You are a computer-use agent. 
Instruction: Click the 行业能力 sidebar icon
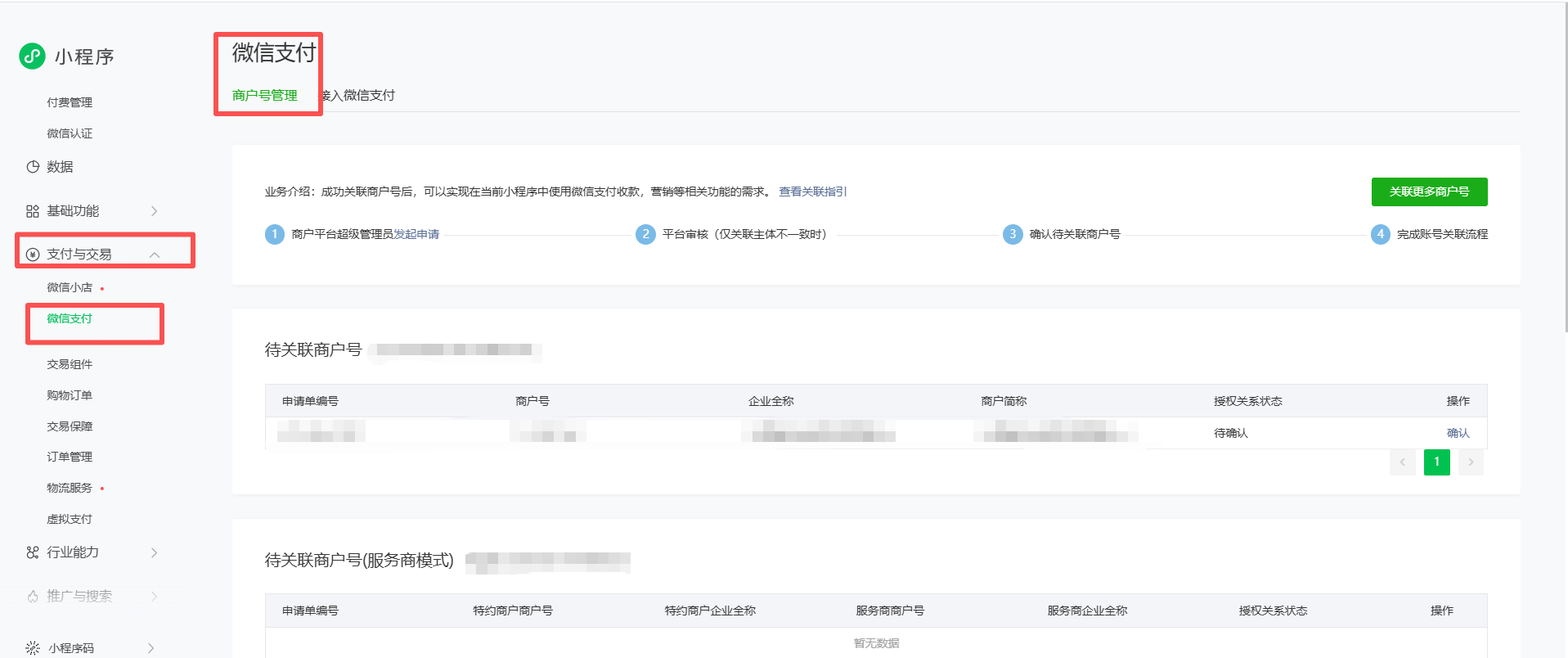(33, 552)
